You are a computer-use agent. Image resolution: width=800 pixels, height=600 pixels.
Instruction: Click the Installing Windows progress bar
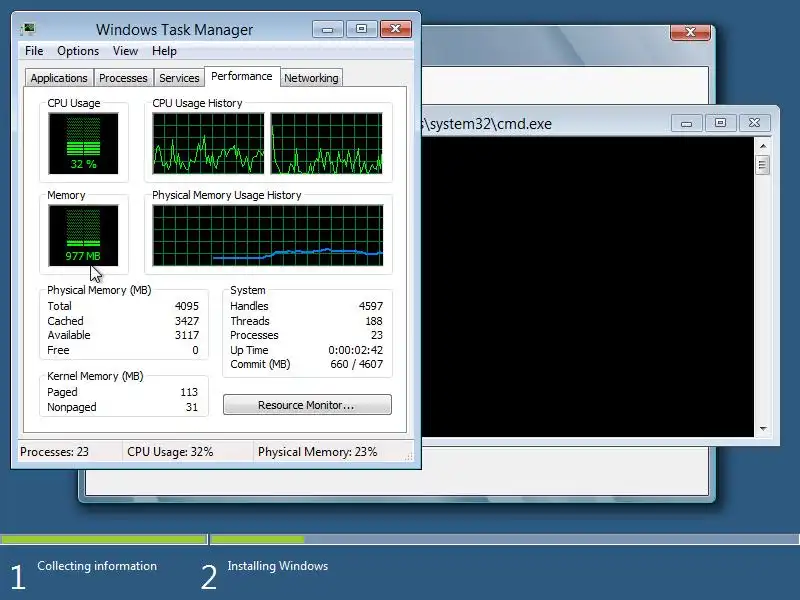pyautogui.click(x=505, y=539)
